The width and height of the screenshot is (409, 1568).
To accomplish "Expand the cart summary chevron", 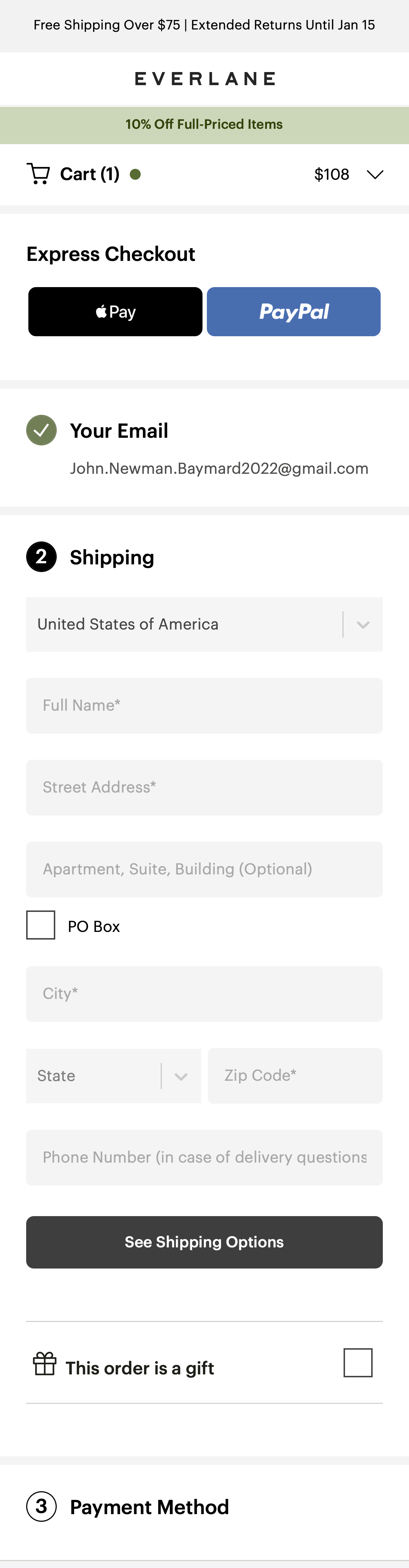I will (x=375, y=174).
